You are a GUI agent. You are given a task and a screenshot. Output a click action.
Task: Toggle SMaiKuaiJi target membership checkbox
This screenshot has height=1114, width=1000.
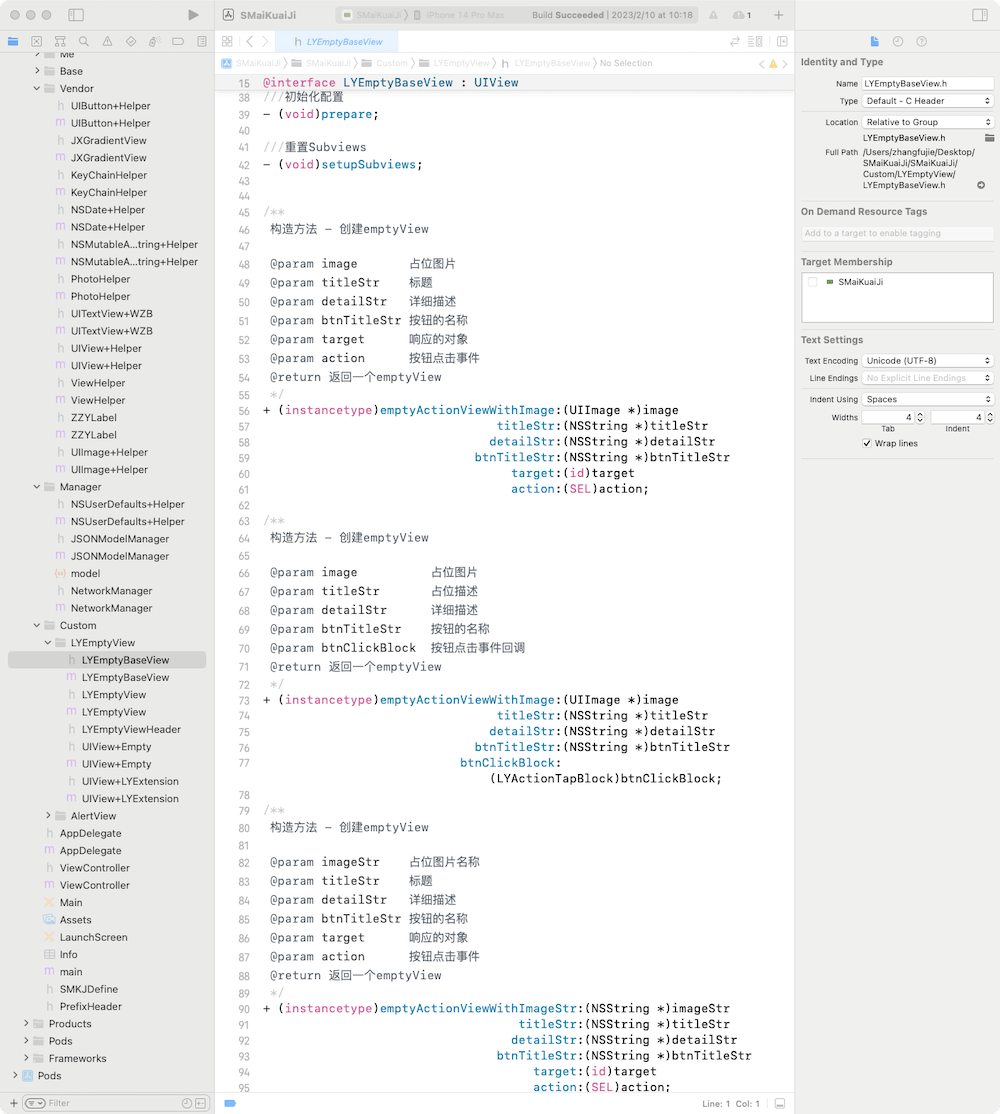click(812, 282)
